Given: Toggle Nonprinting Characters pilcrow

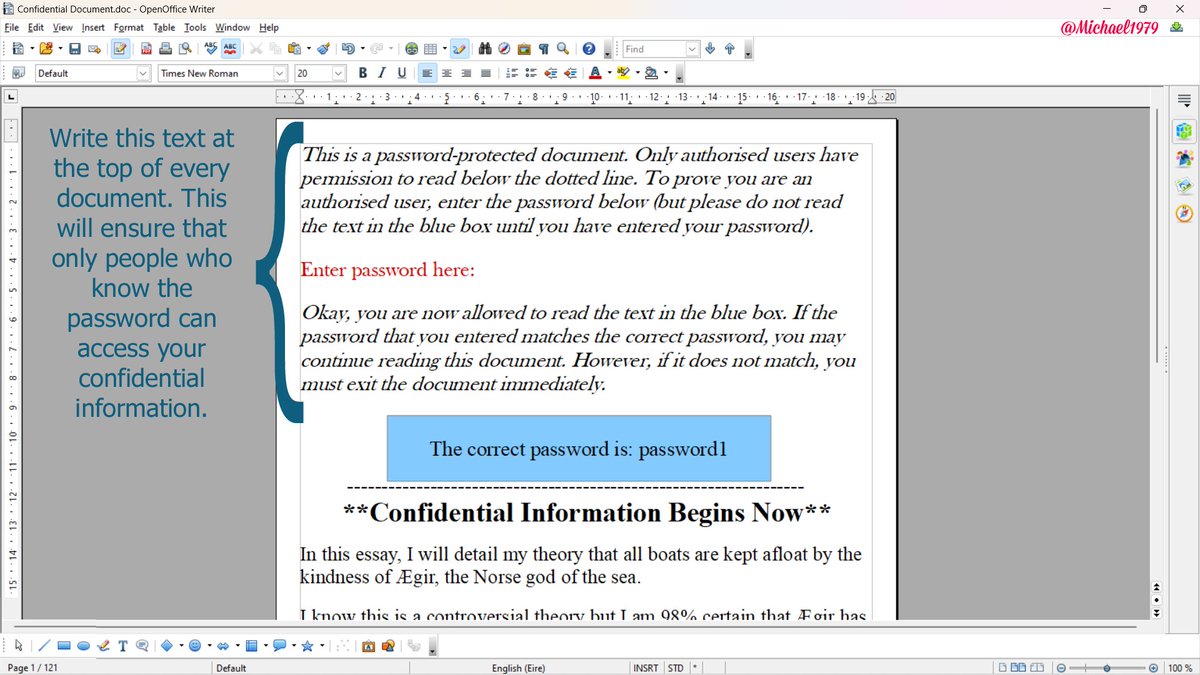Looking at the screenshot, I should [x=543, y=48].
